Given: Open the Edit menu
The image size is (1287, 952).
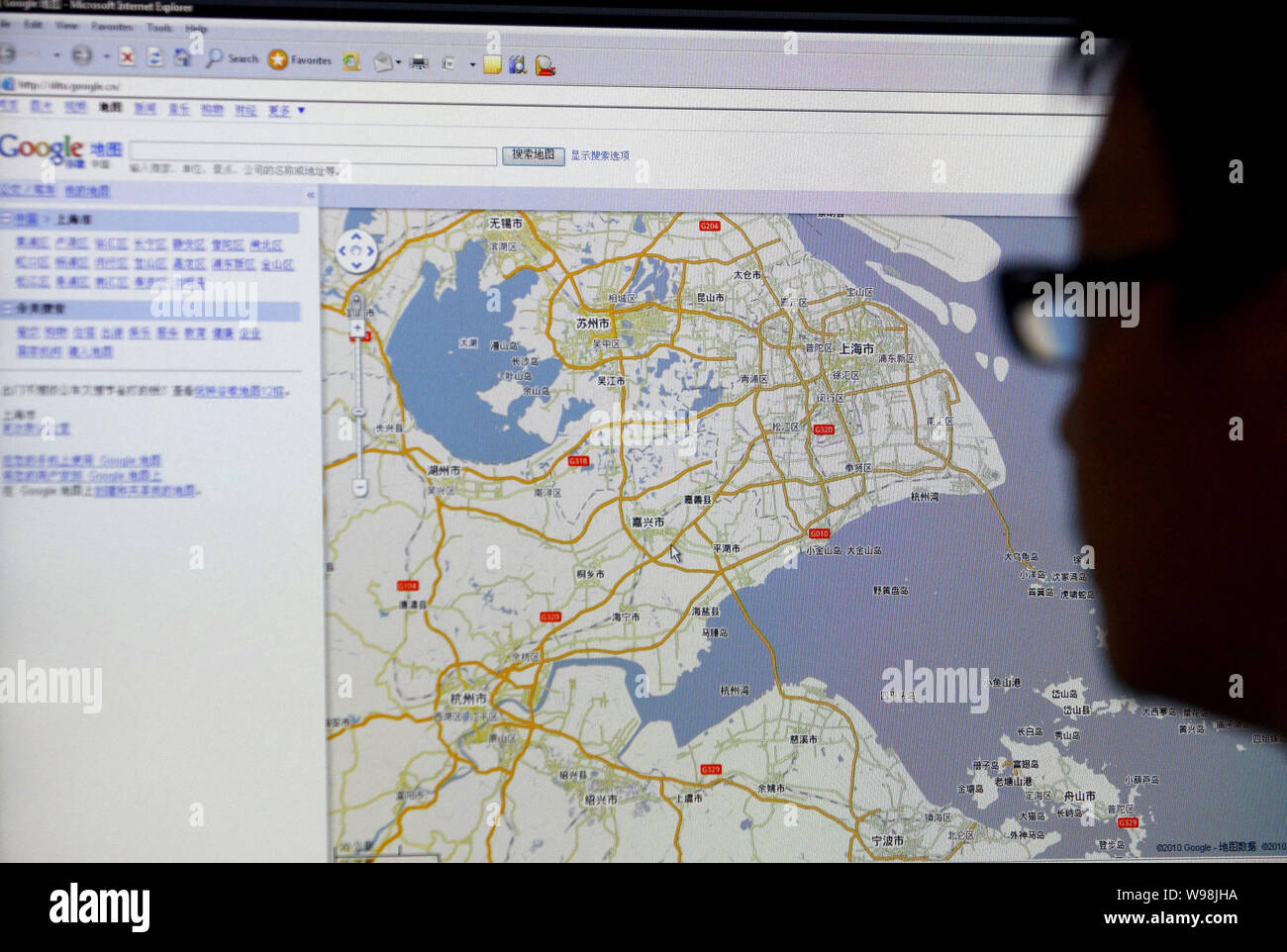Looking at the screenshot, I should point(33,24).
